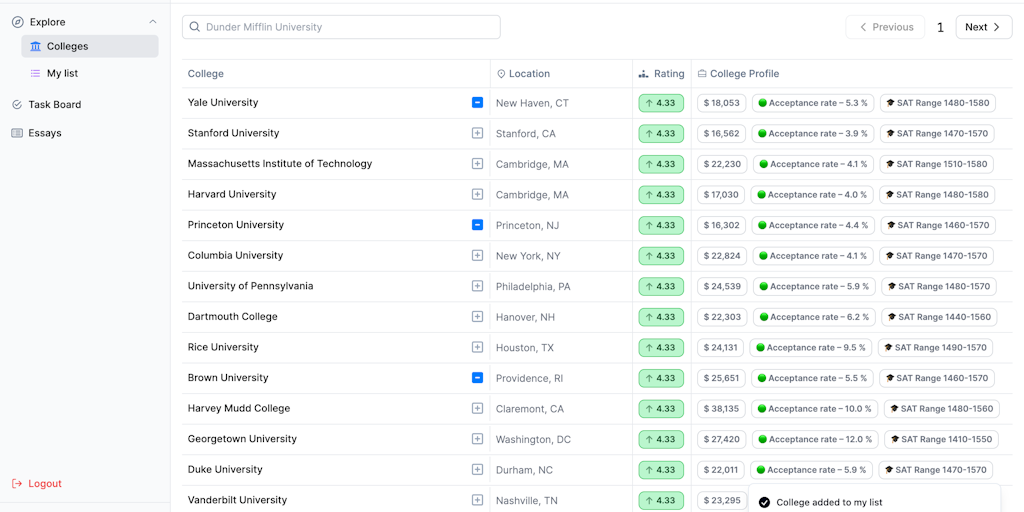Open Stanford University row name
Viewport: 1024px width, 512px height.
point(233,133)
